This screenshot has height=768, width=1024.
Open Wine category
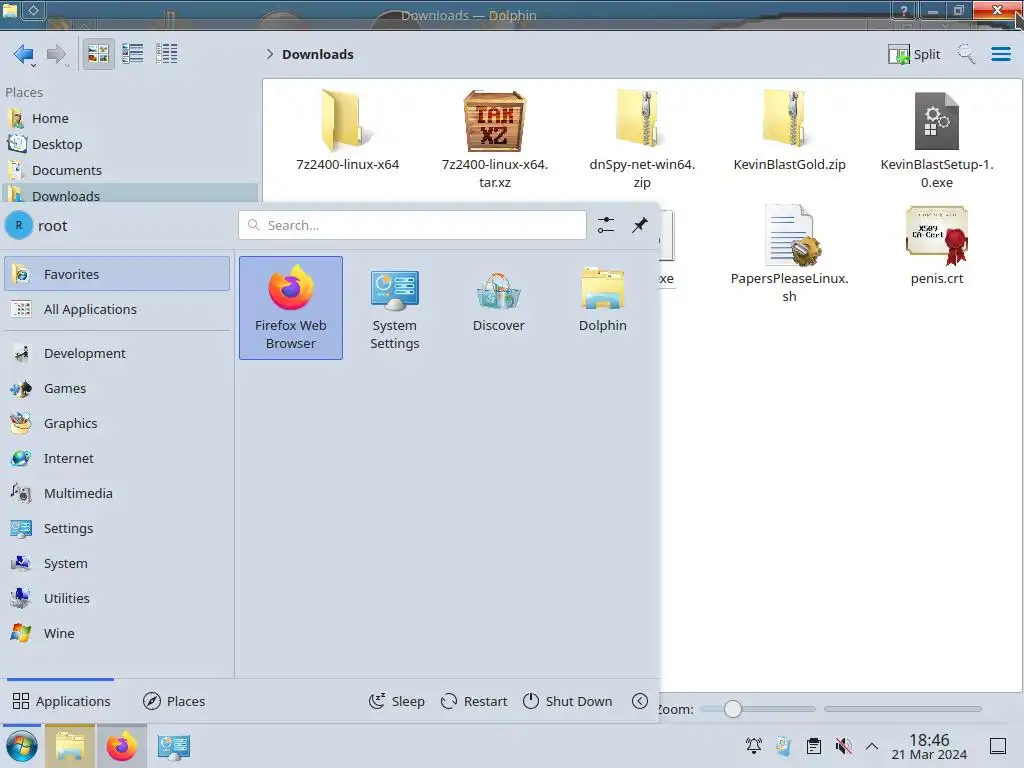[x=117, y=633]
